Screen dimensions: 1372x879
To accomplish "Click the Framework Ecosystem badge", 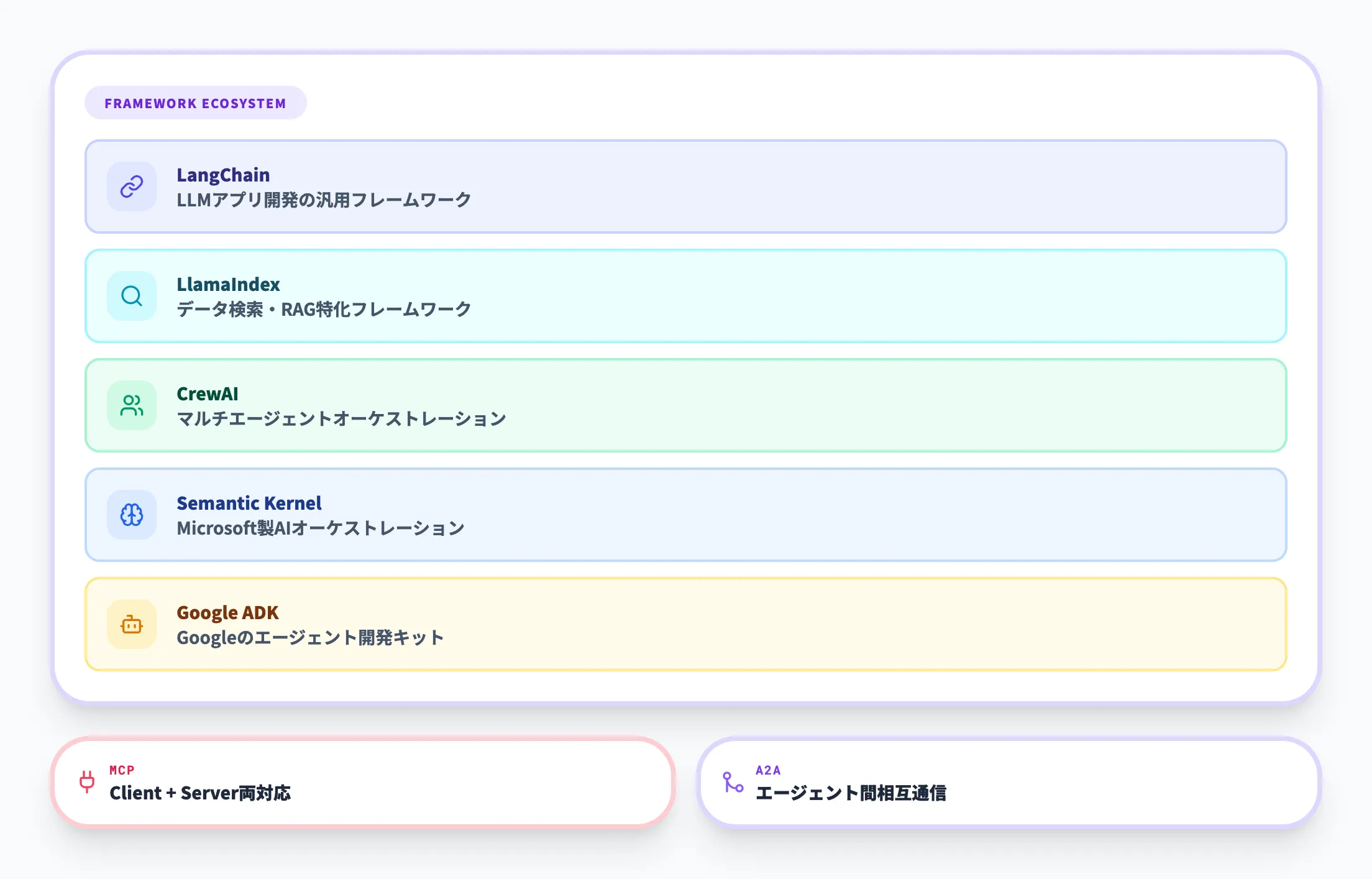I will [195, 103].
